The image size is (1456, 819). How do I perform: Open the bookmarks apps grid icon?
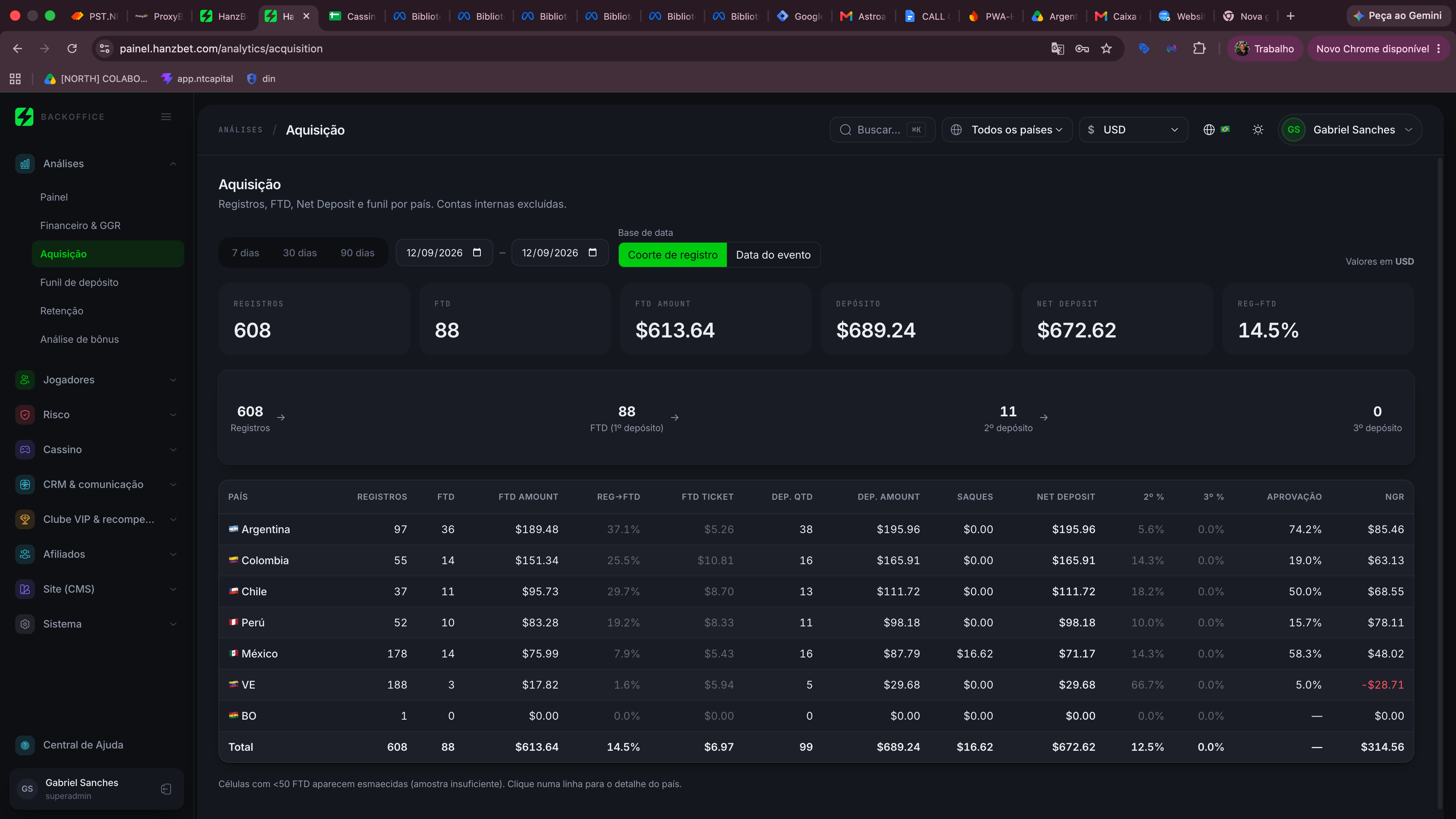click(x=15, y=78)
